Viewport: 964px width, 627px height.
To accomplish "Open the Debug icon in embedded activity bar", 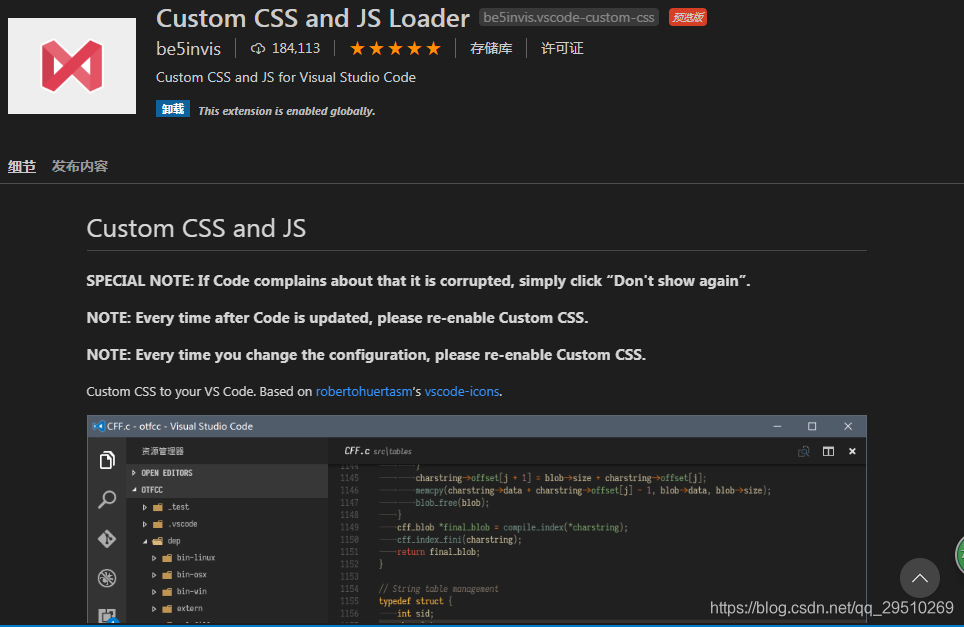I will (107, 578).
